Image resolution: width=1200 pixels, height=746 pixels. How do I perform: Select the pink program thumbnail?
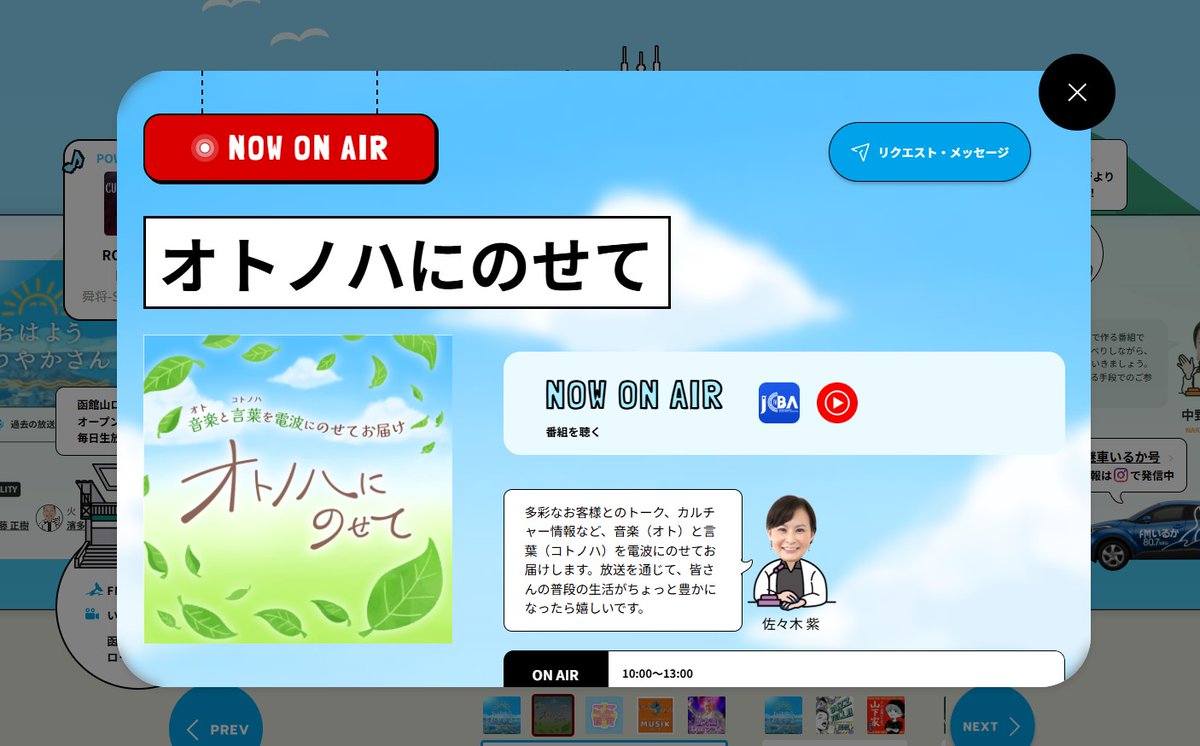tap(604, 715)
